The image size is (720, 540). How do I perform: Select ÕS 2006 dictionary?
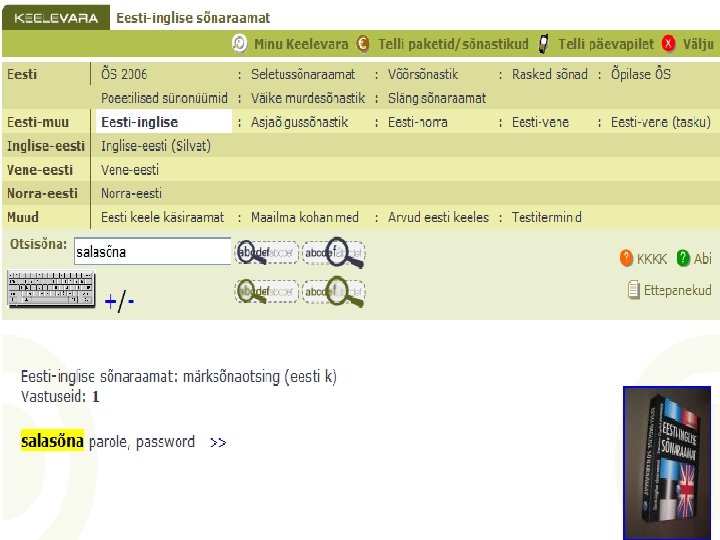click(x=124, y=74)
